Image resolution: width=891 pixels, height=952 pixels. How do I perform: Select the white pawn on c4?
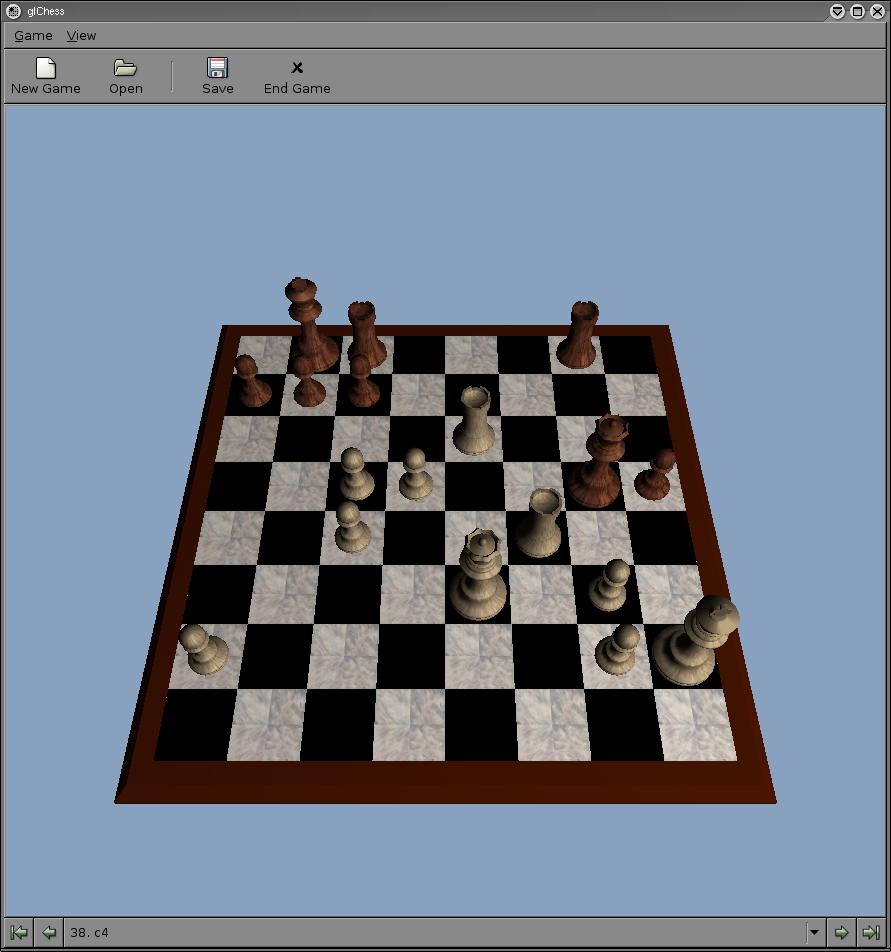(351, 527)
